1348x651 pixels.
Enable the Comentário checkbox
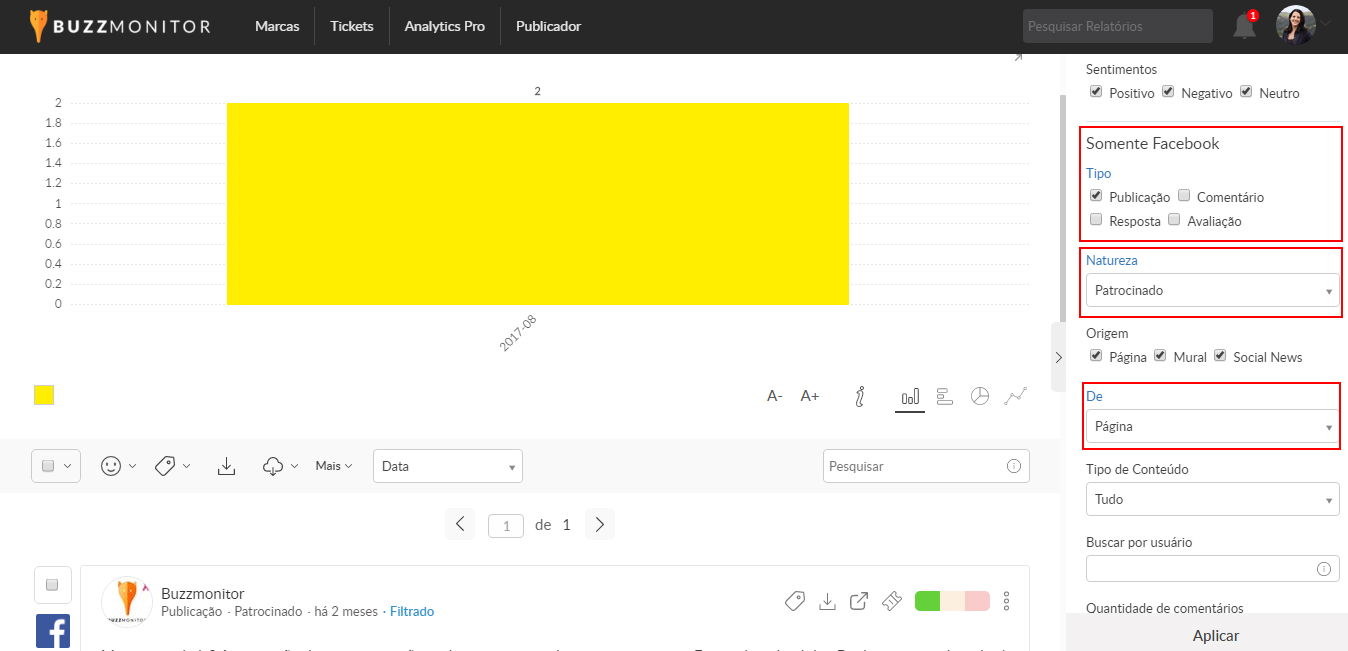1184,196
